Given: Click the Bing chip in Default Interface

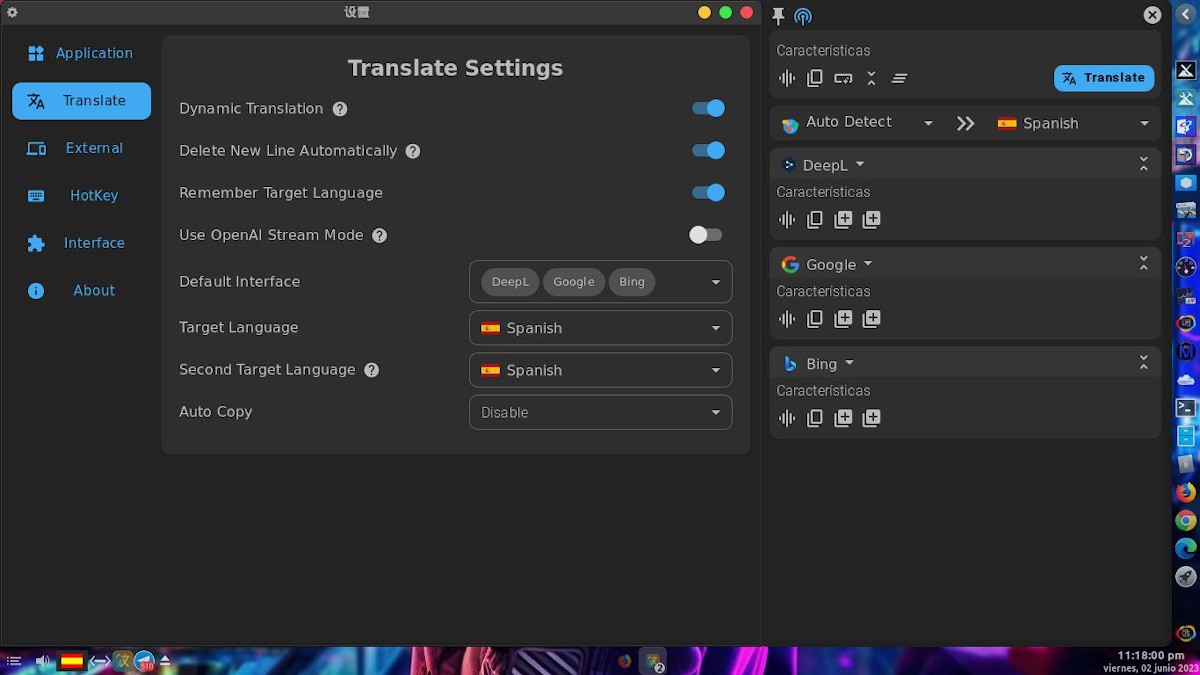Looking at the screenshot, I should point(632,282).
